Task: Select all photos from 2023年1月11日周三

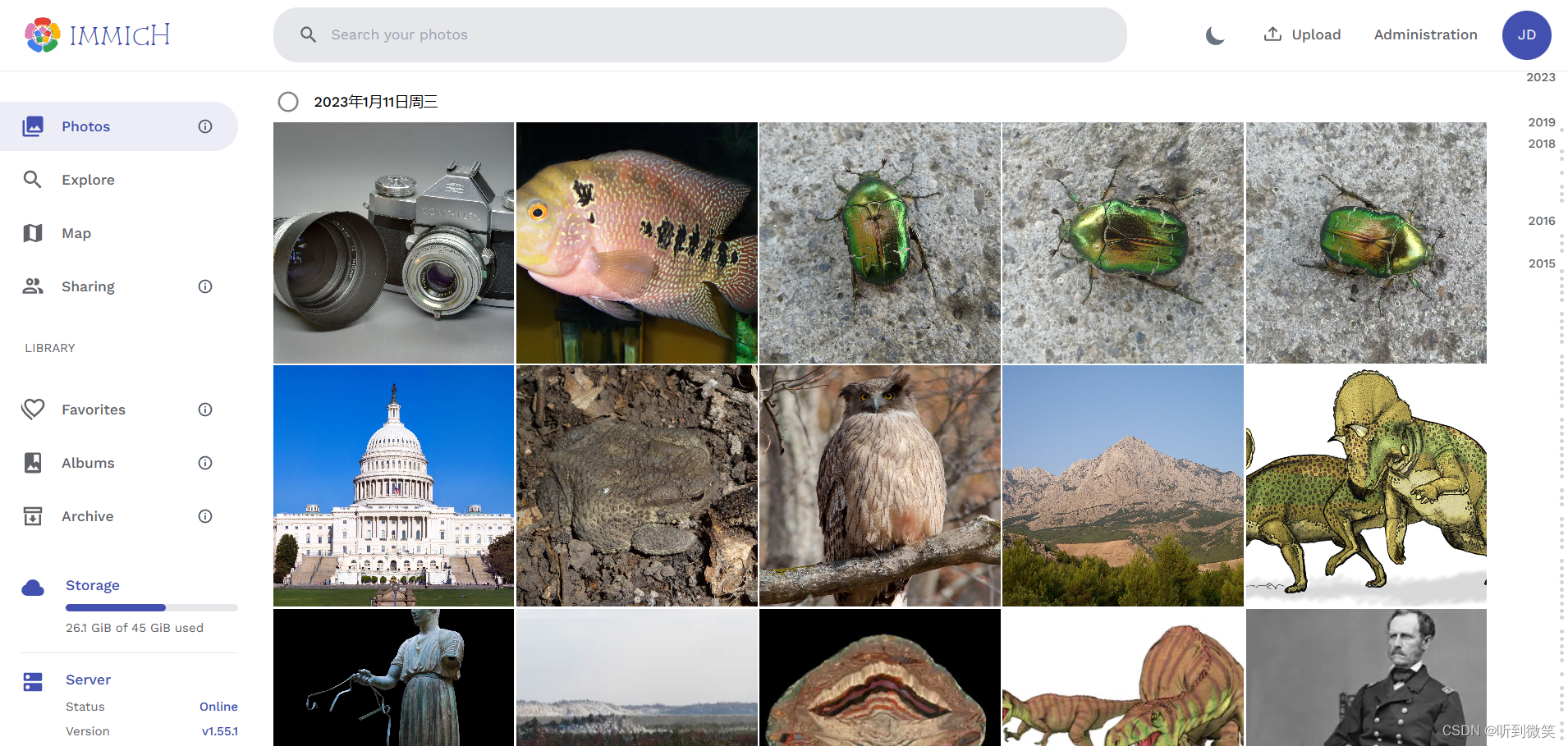Action: pyautogui.click(x=288, y=102)
